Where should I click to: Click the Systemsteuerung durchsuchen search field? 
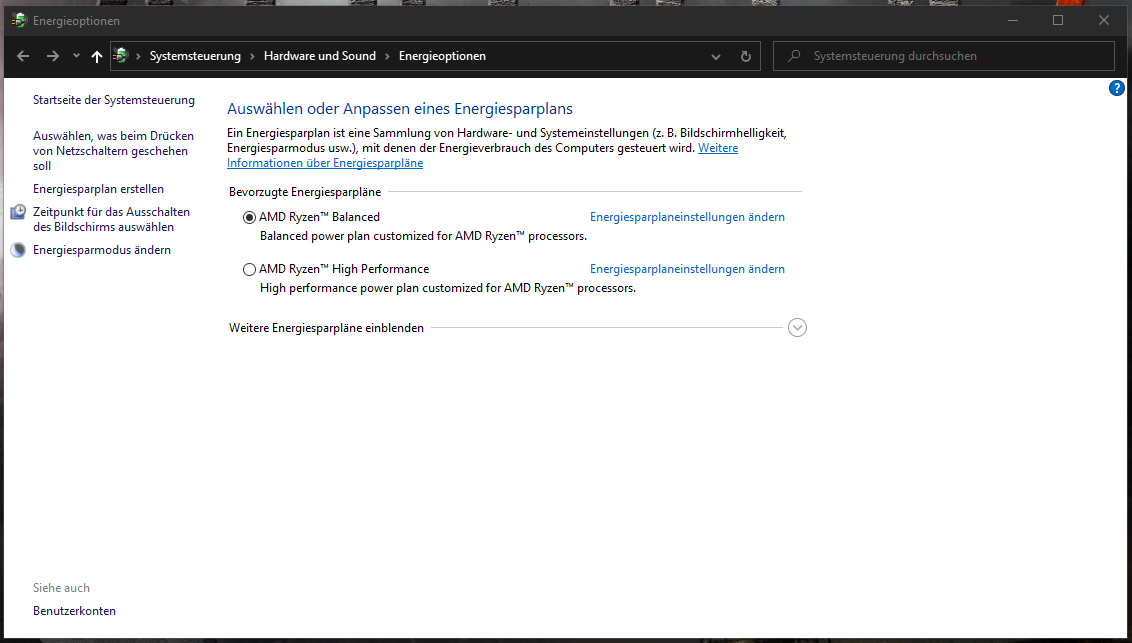pyautogui.click(x=944, y=56)
